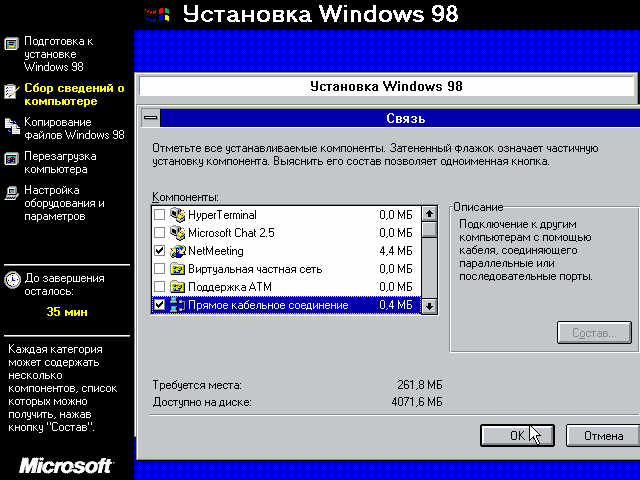The height and width of the screenshot is (480, 640).
Task: Click the Перезагрузка компьютера step text
Action: tap(60, 162)
